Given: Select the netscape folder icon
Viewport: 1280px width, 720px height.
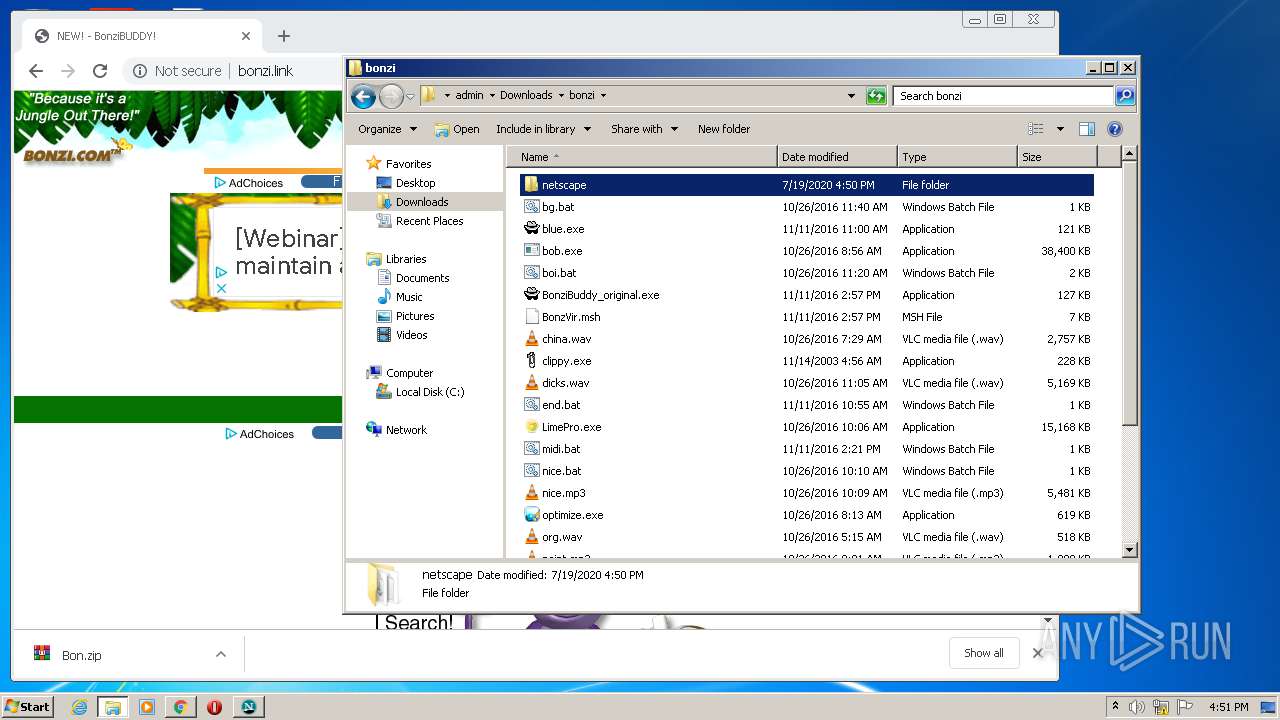Looking at the screenshot, I should [531, 185].
